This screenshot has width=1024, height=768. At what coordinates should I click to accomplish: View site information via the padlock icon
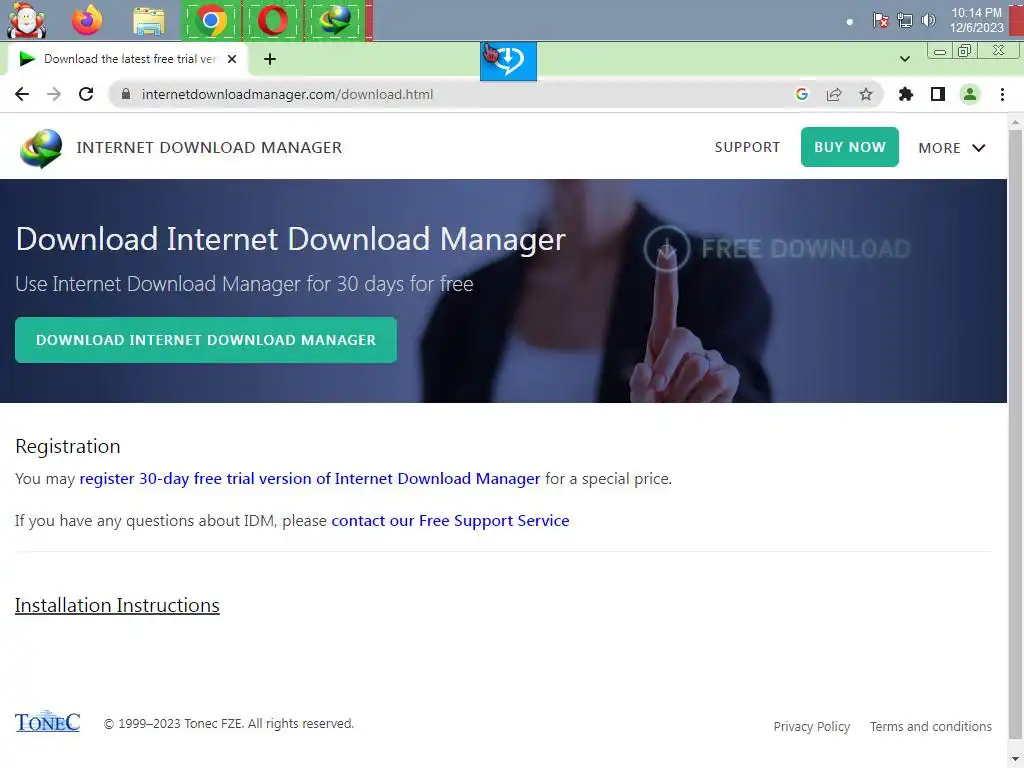pos(126,94)
